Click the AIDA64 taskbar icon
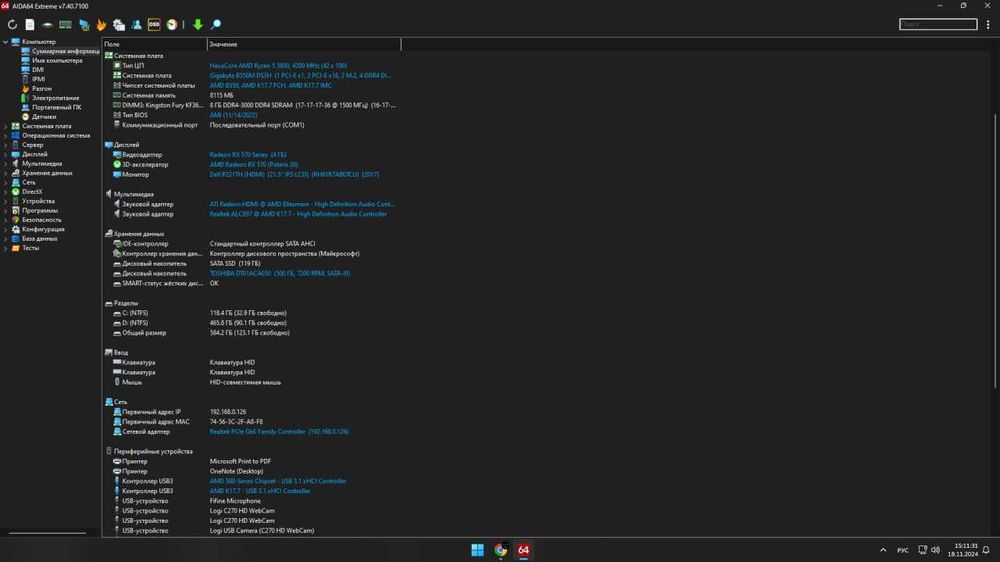The height and width of the screenshot is (562, 1000). (x=524, y=550)
